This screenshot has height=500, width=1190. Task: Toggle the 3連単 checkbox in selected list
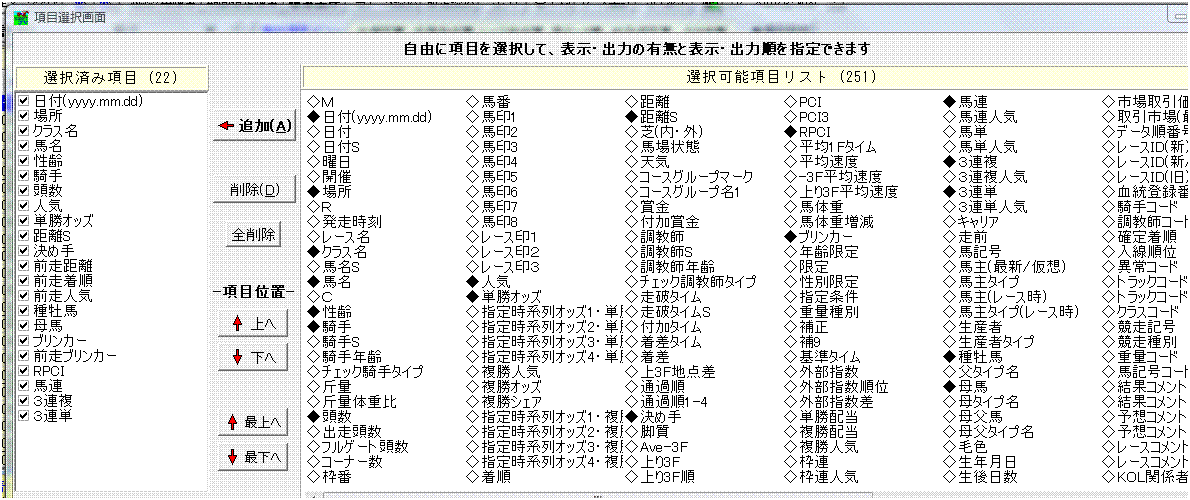pos(23,416)
